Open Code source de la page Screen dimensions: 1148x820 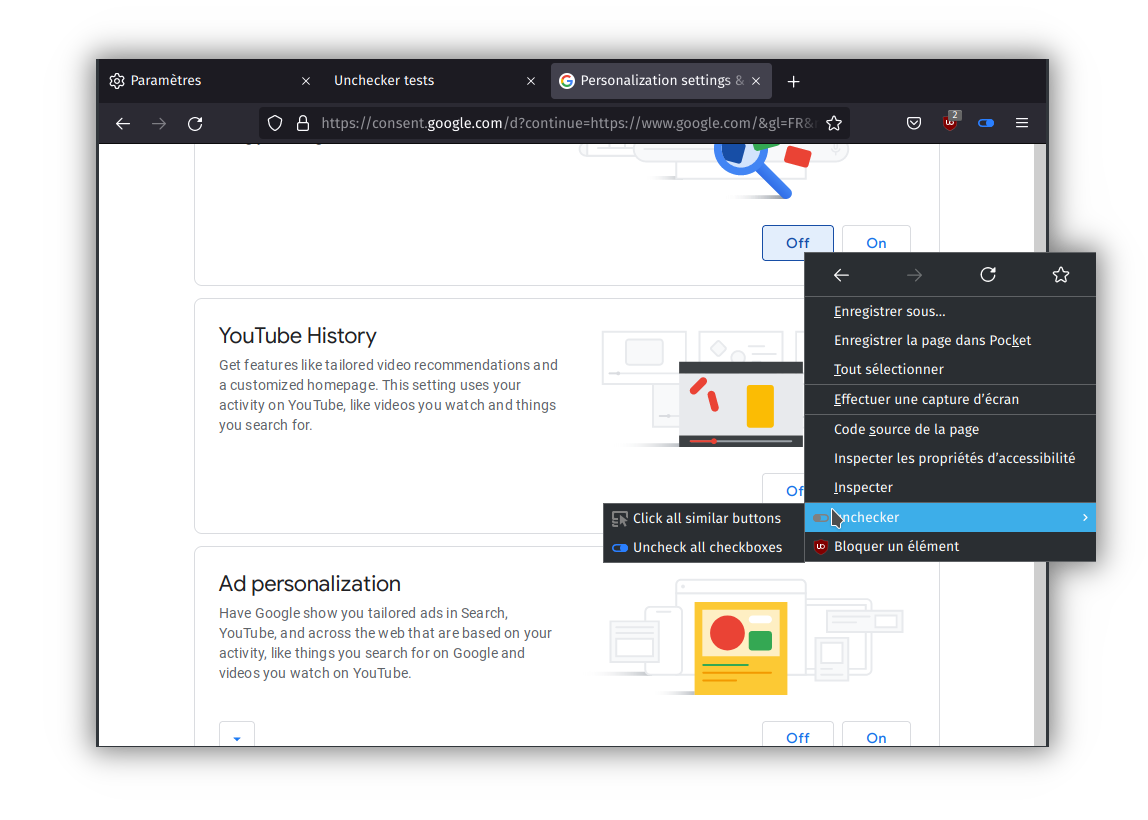(950, 430)
